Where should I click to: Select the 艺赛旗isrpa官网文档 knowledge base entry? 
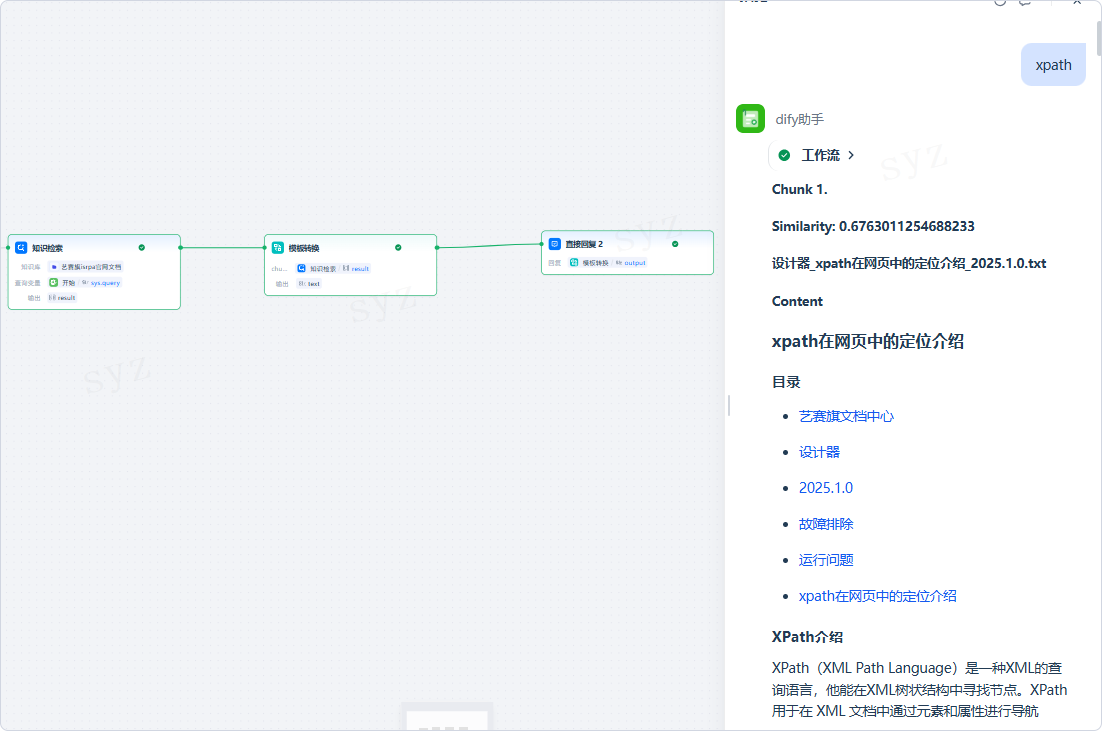(x=86, y=267)
